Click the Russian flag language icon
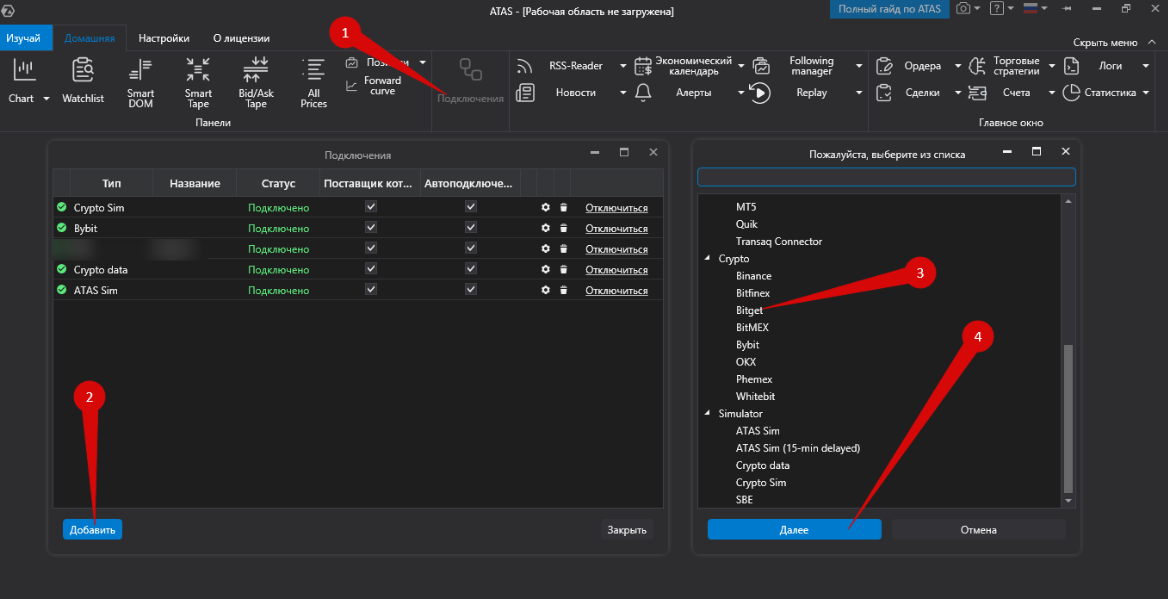 point(1031,8)
